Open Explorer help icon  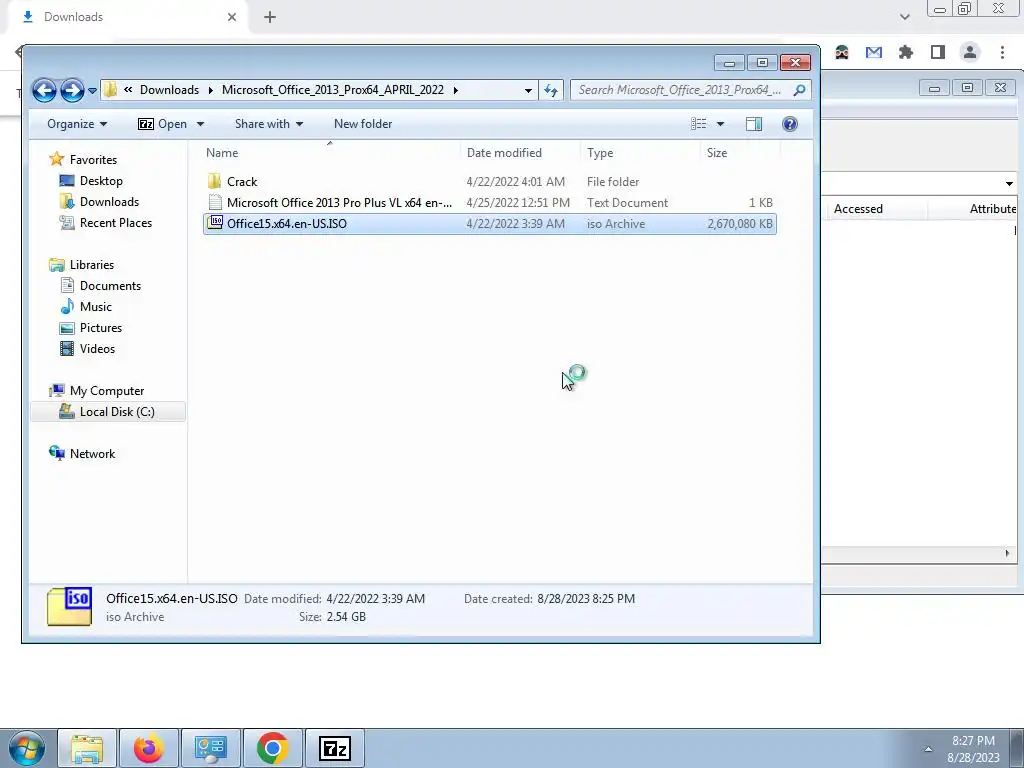click(x=790, y=124)
